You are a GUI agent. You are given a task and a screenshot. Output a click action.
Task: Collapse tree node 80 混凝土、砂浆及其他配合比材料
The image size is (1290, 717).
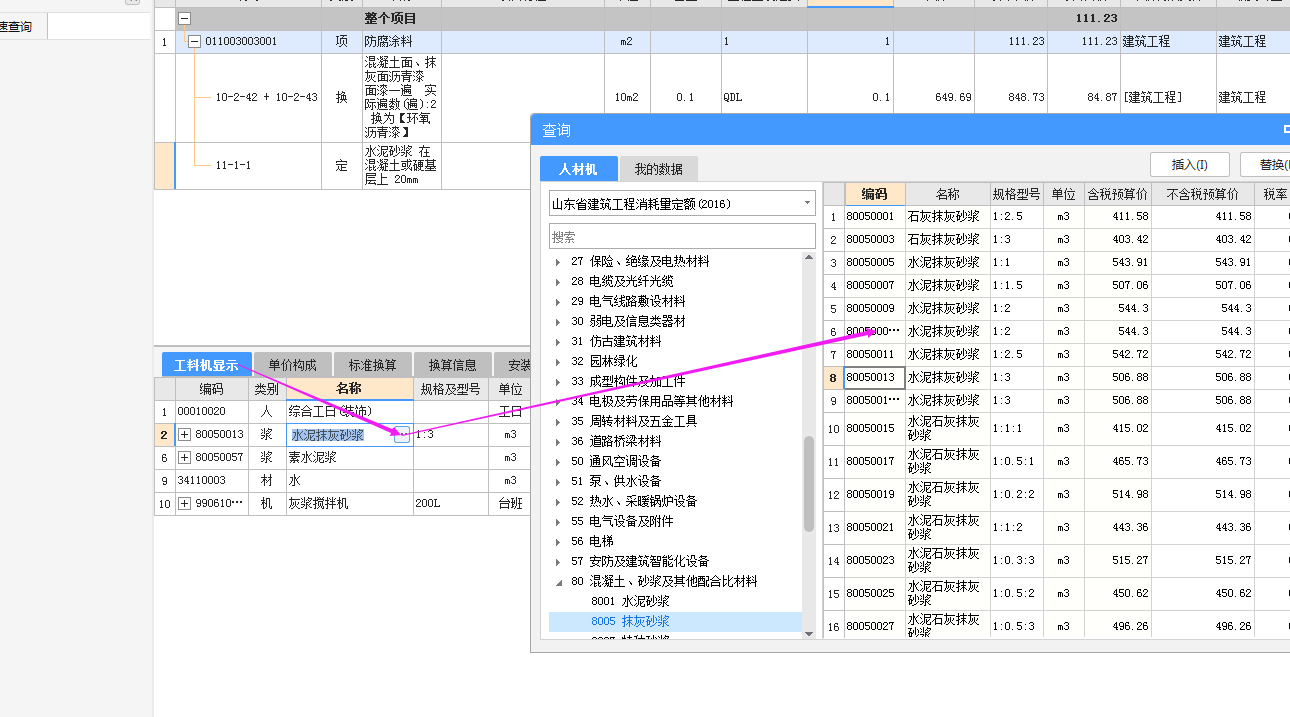click(x=558, y=582)
